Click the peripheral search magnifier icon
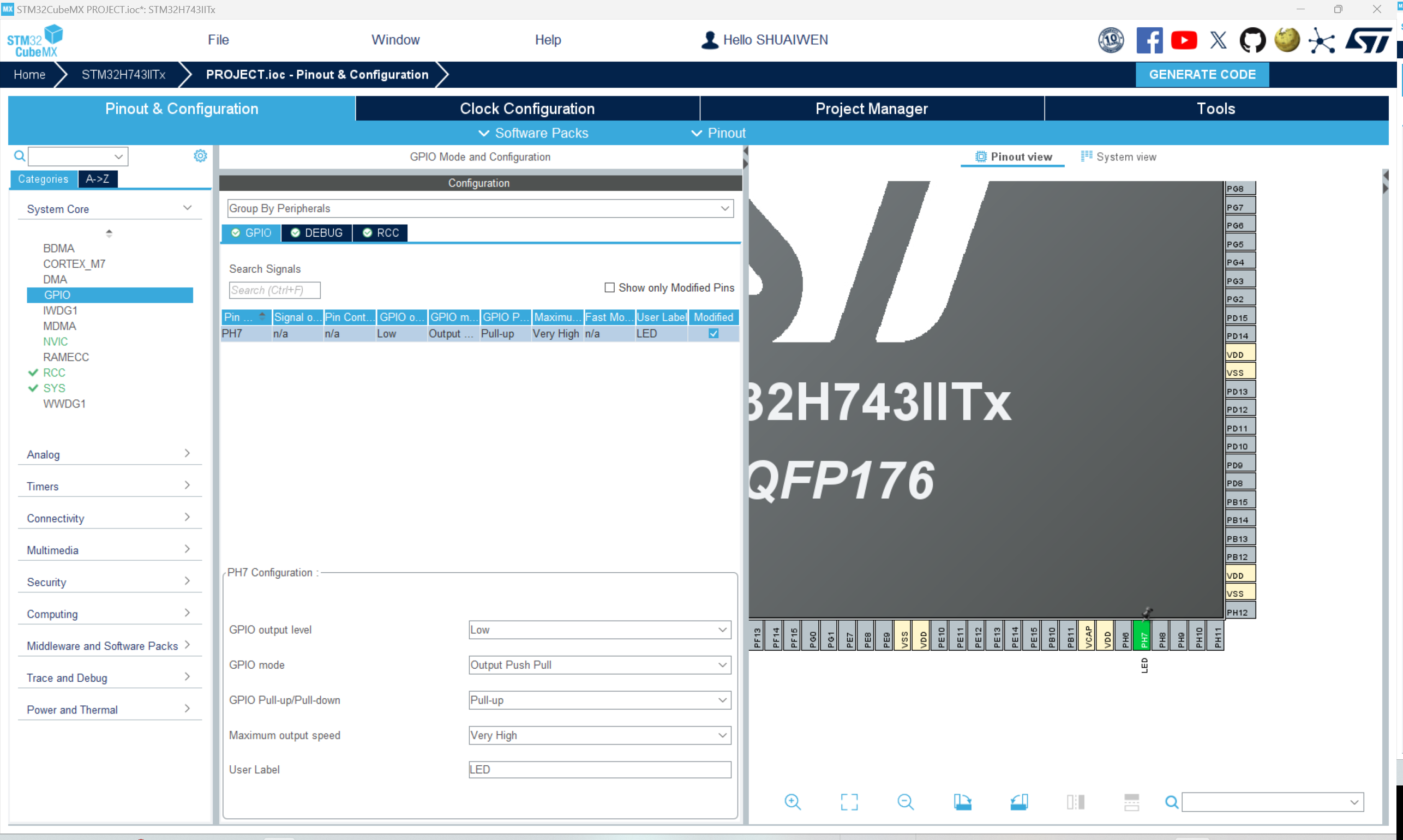The image size is (1403, 840). click(x=19, y=155)
